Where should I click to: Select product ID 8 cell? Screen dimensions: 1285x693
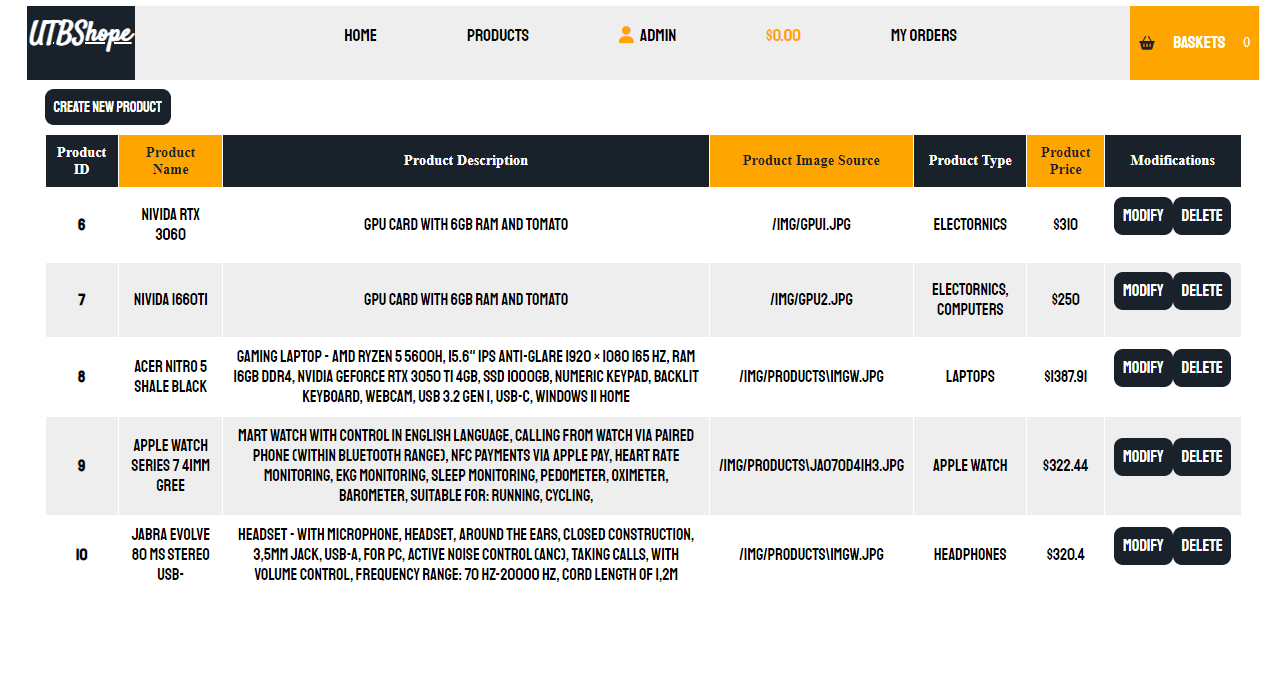82,377
